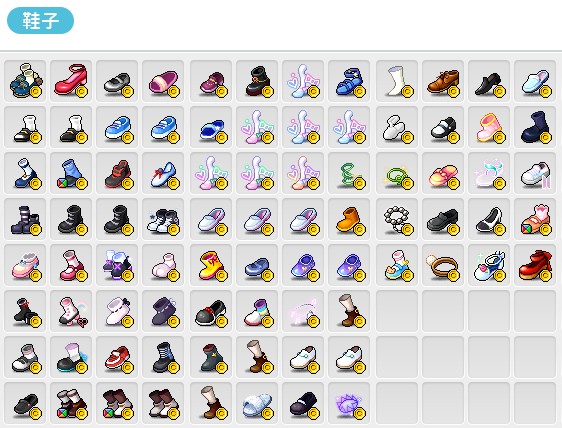The image size is (562, 428).
Task: Choose the plain orange boot
Action: point(349,219)
